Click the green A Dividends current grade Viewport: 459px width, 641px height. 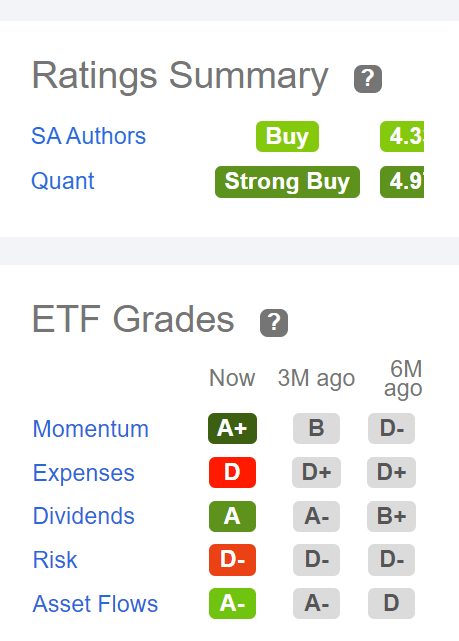point(233,516)
